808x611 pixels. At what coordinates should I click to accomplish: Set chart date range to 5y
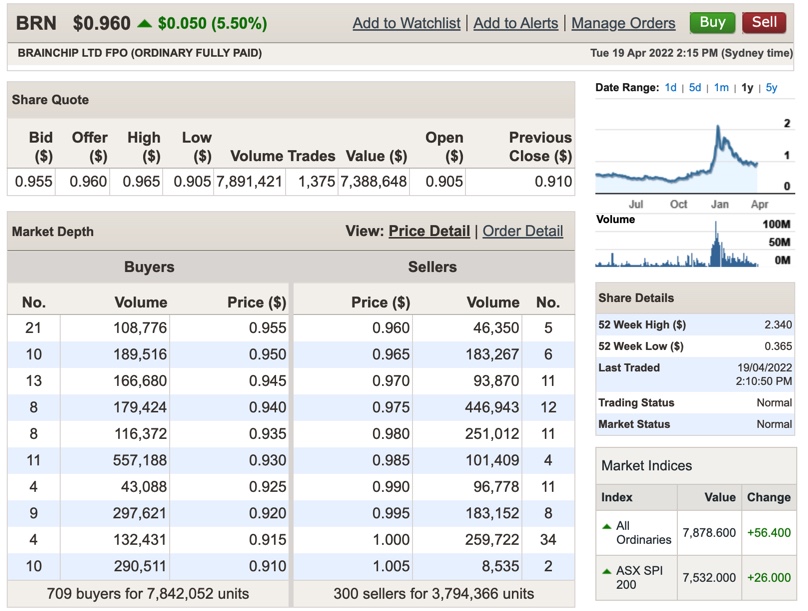[771, 88]
